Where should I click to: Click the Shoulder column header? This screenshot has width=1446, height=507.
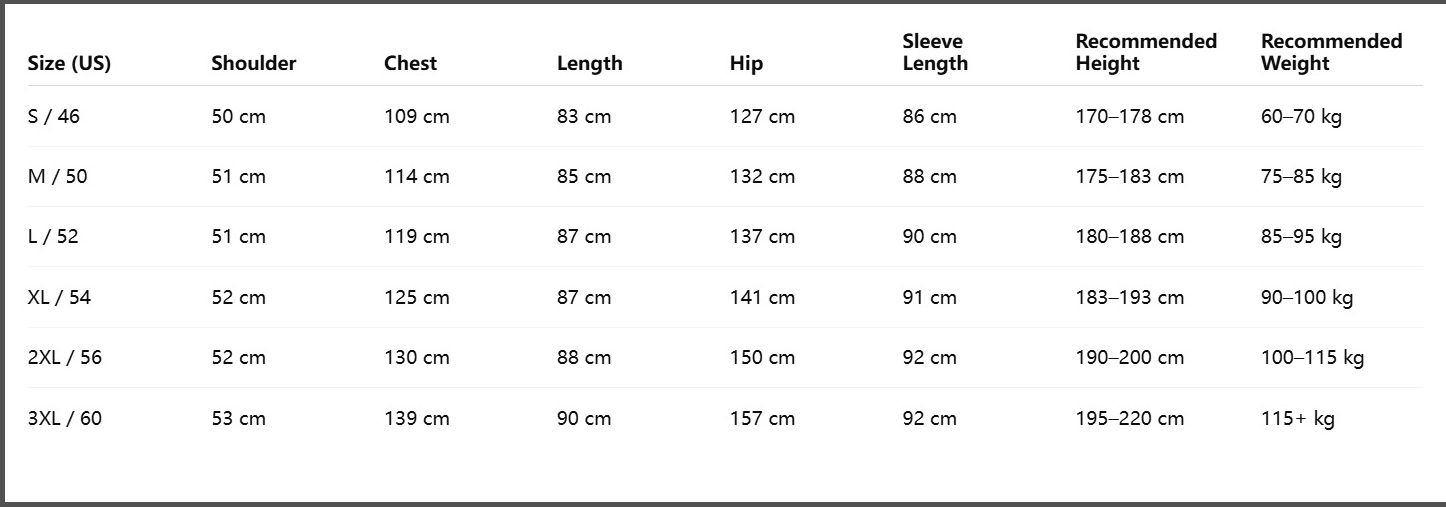[x=253, y=63]
